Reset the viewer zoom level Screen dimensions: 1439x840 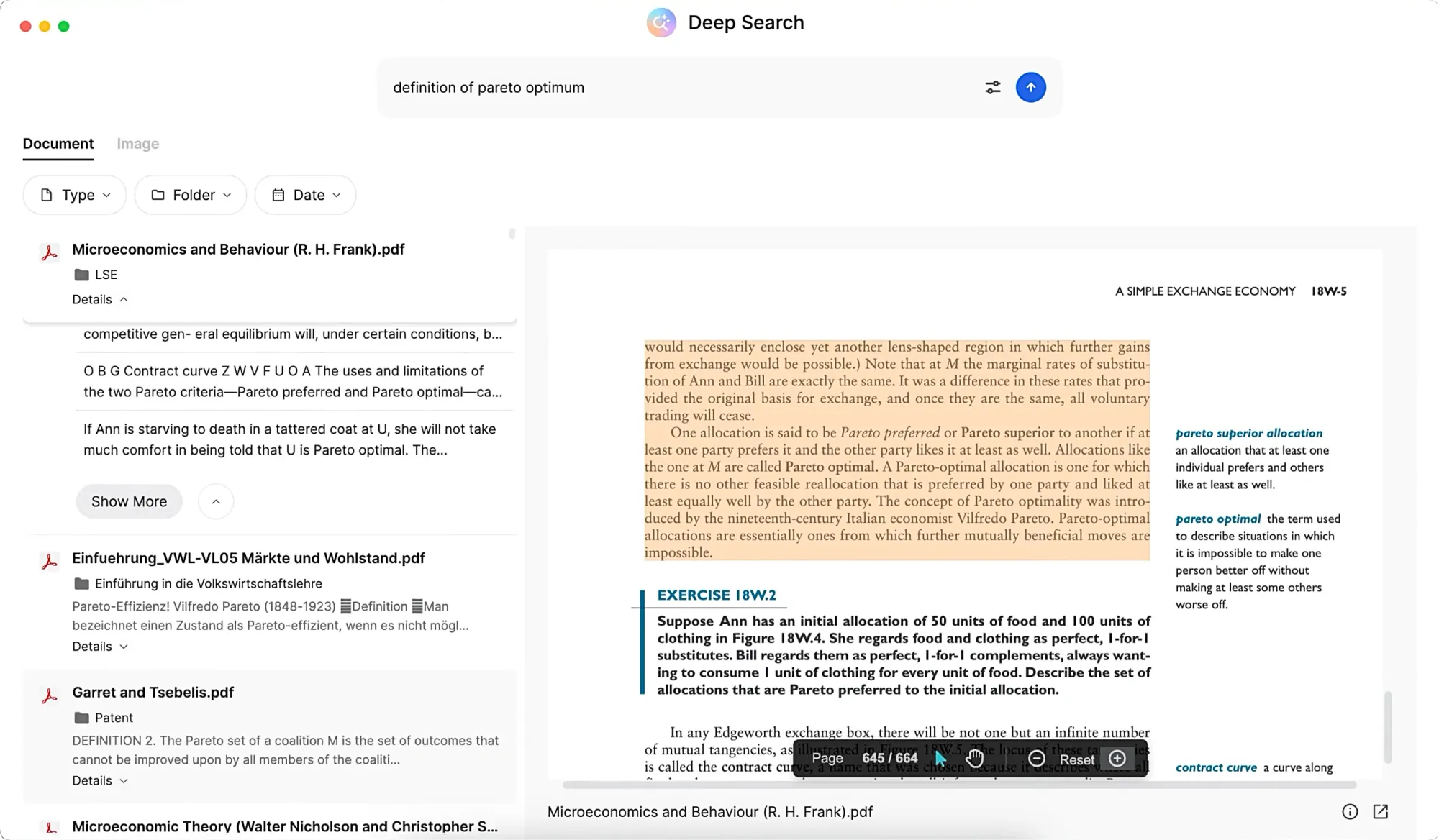(1076, 759)
